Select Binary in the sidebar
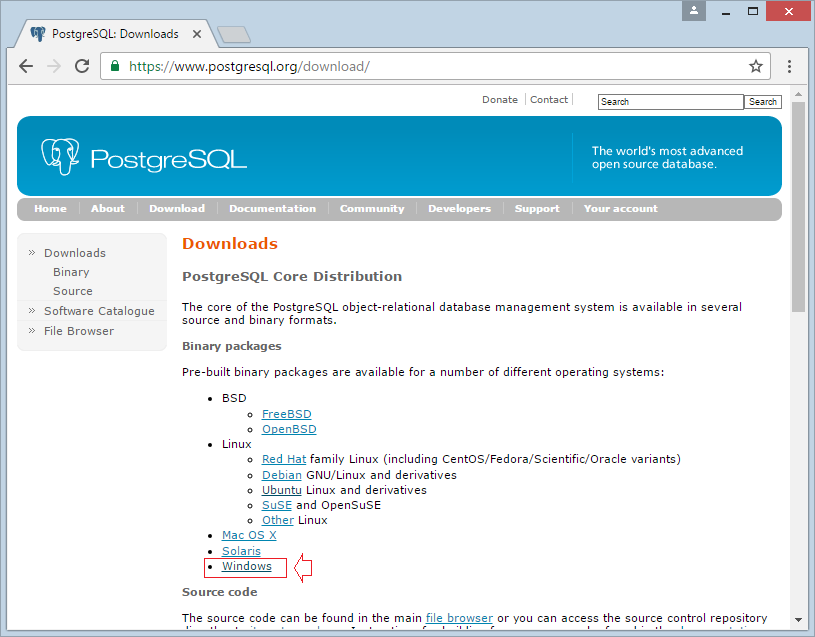Screen dimensions: 815x637 click(x=71, y=272)
